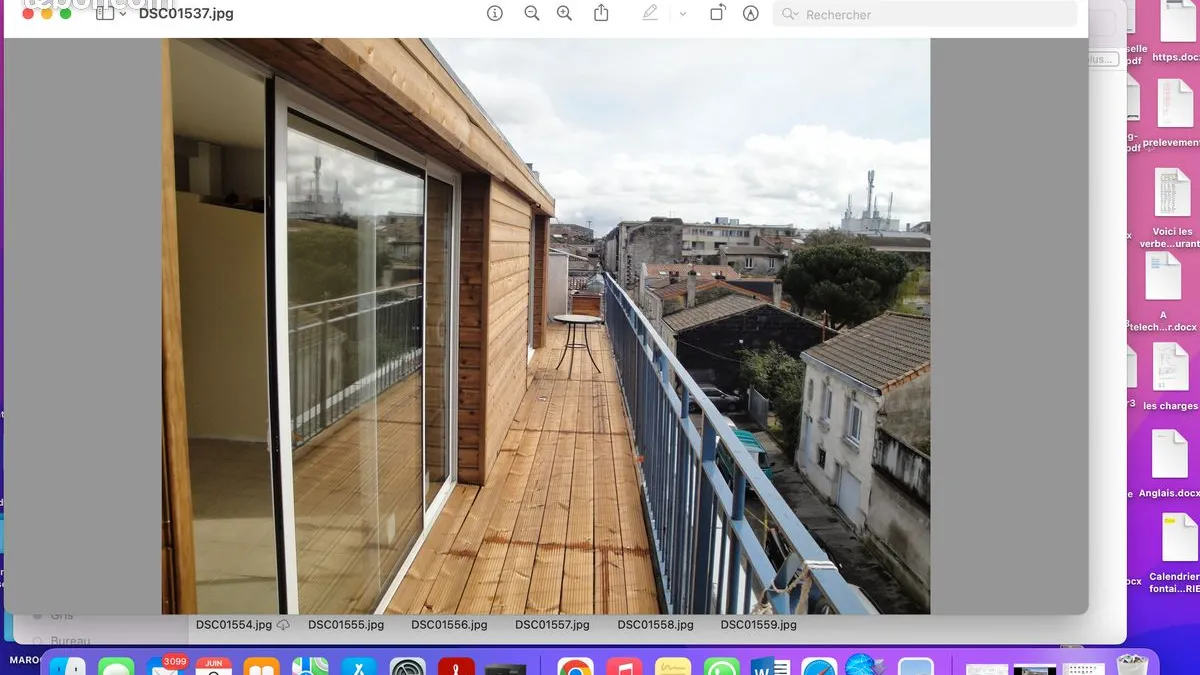Image resolution: width=1200 pixels, height=675 pixels.
Task: Select 'les charges' desktop file
Action: point(1170,377)
